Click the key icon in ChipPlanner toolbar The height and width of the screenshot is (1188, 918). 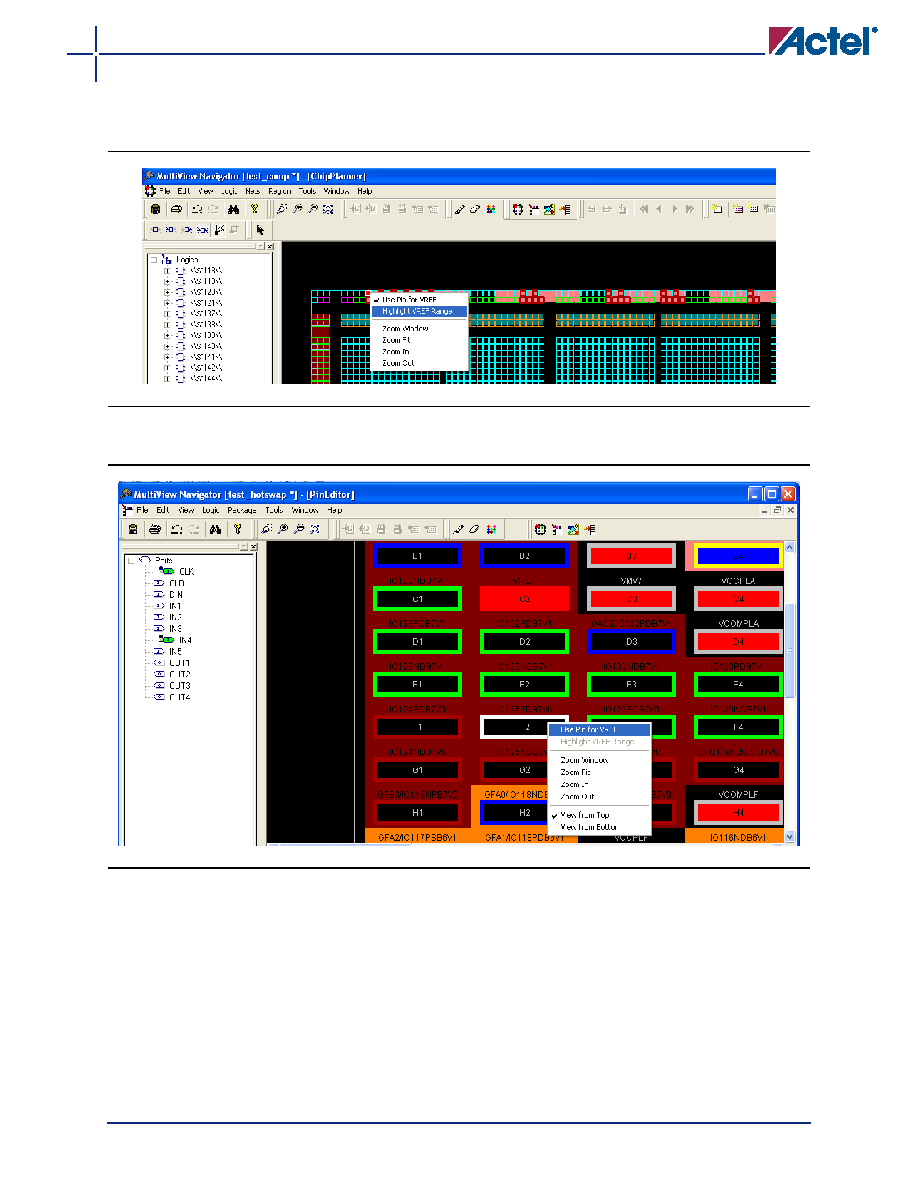click(x=254, y=209)
